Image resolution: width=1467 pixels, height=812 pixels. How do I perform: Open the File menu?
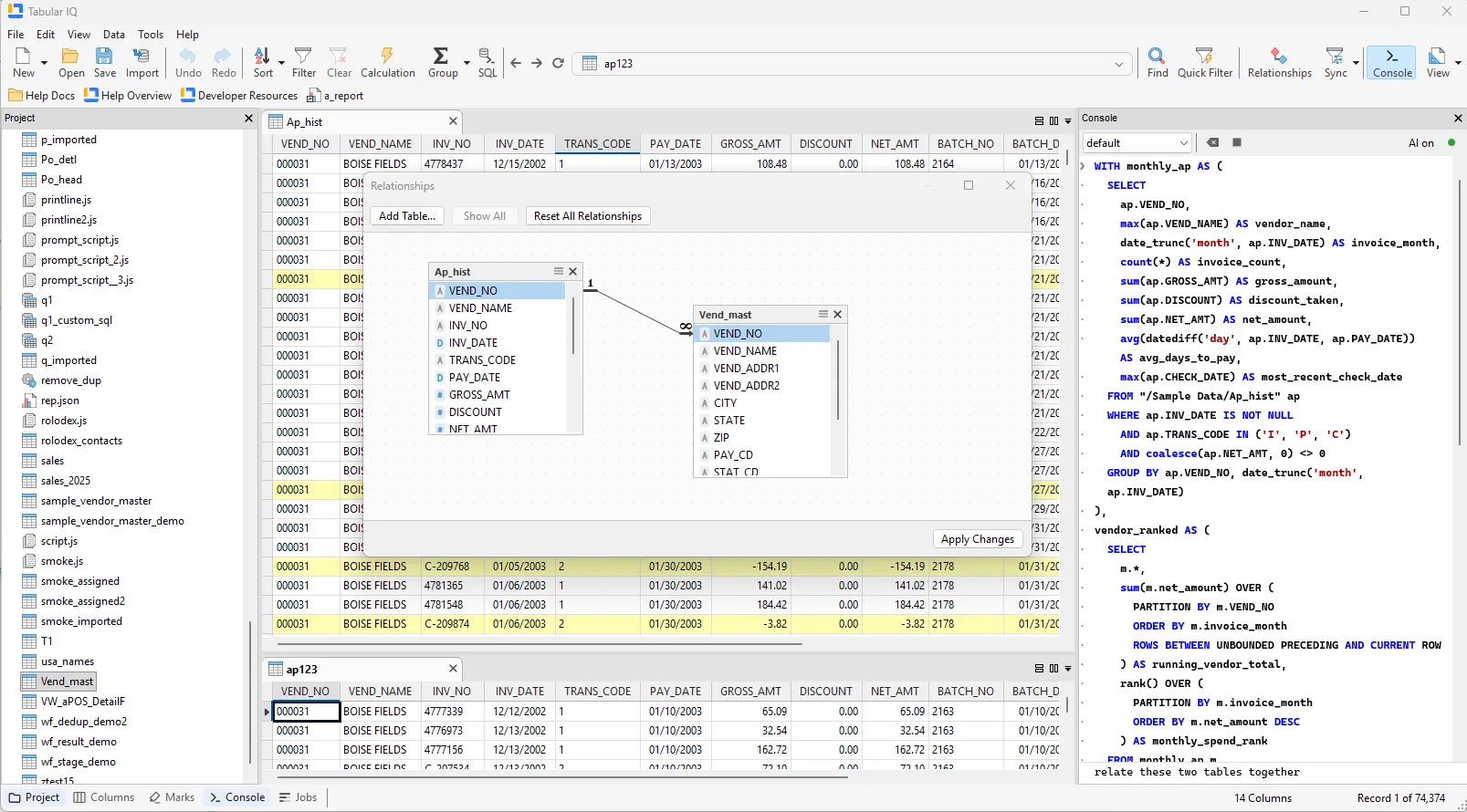click(16, 35)
